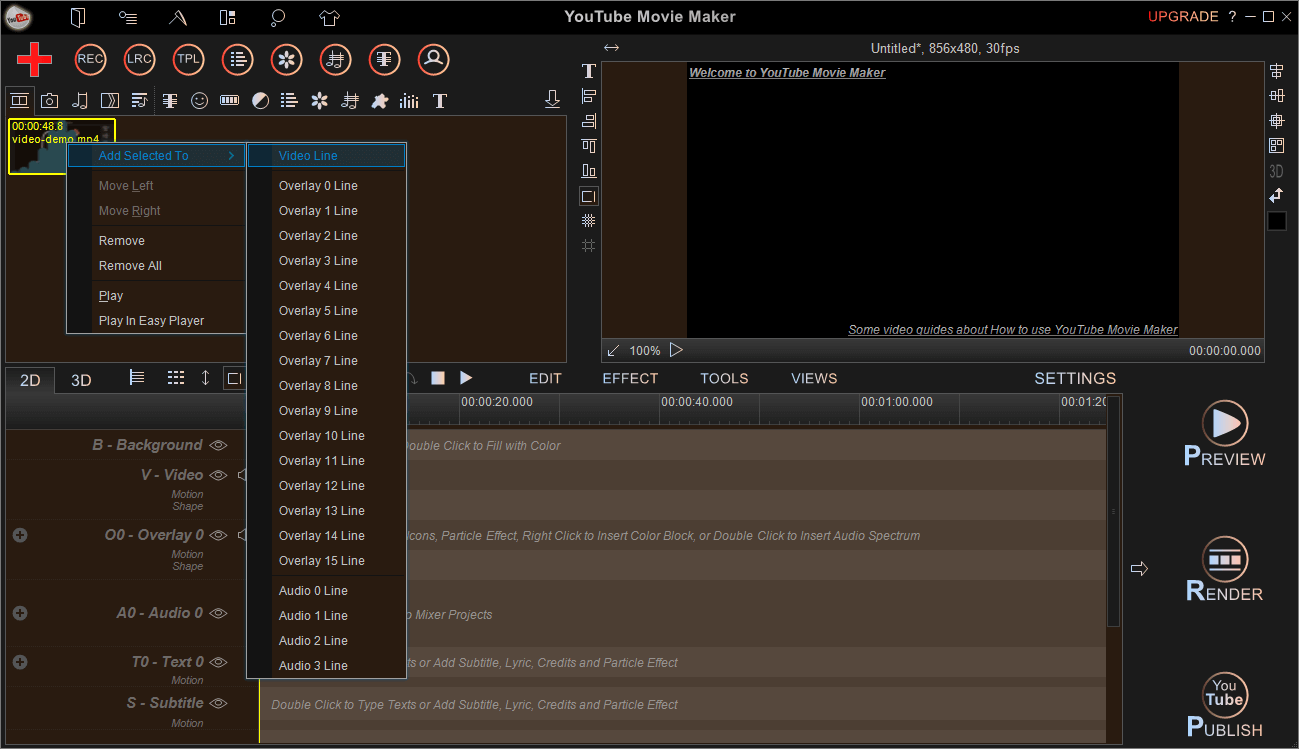Toggle visibility of V - Video track
The height and width of the screenshot is (749, 1299).
pos(218,475)
